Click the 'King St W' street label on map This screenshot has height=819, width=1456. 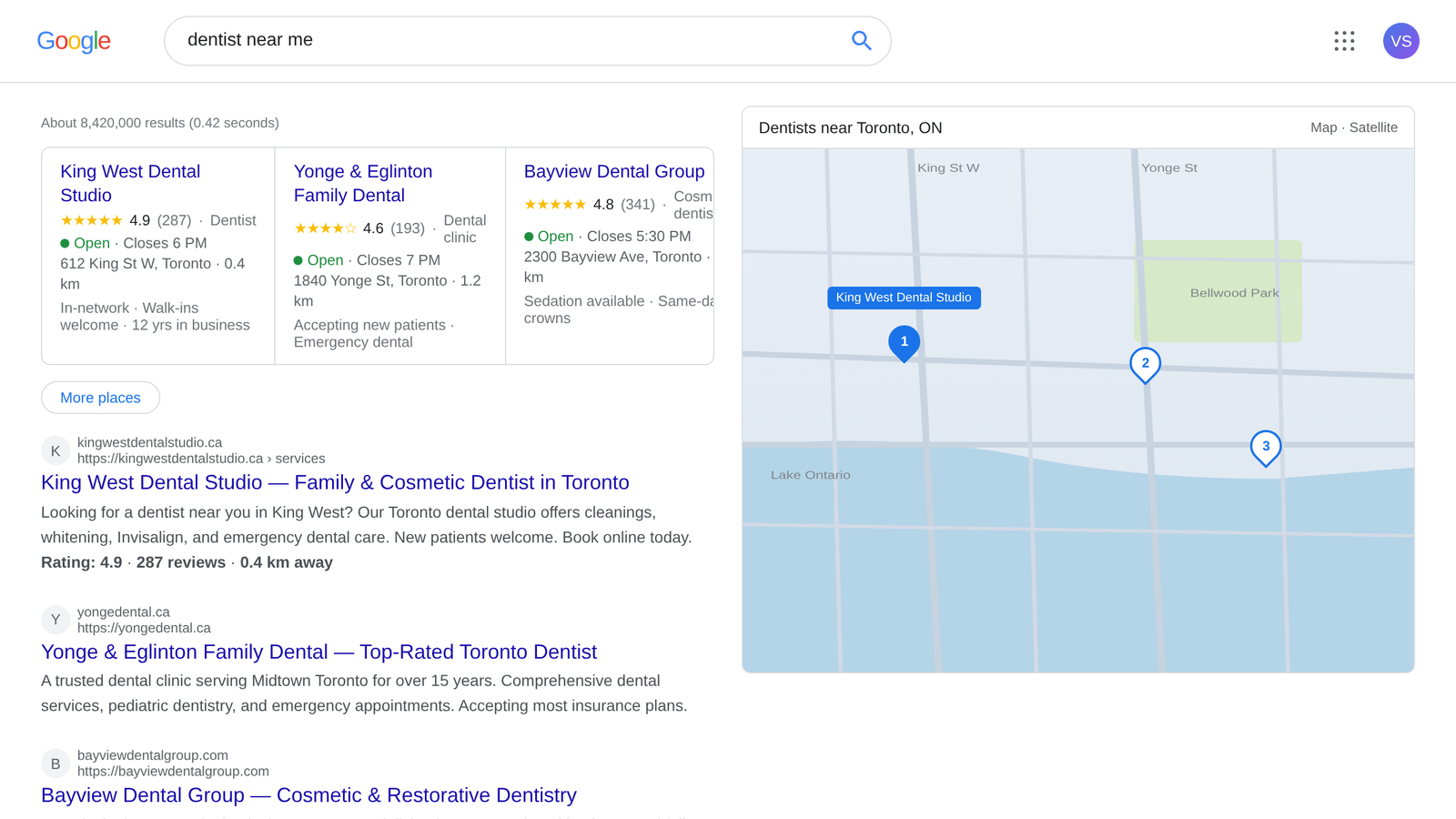point(948,168)
